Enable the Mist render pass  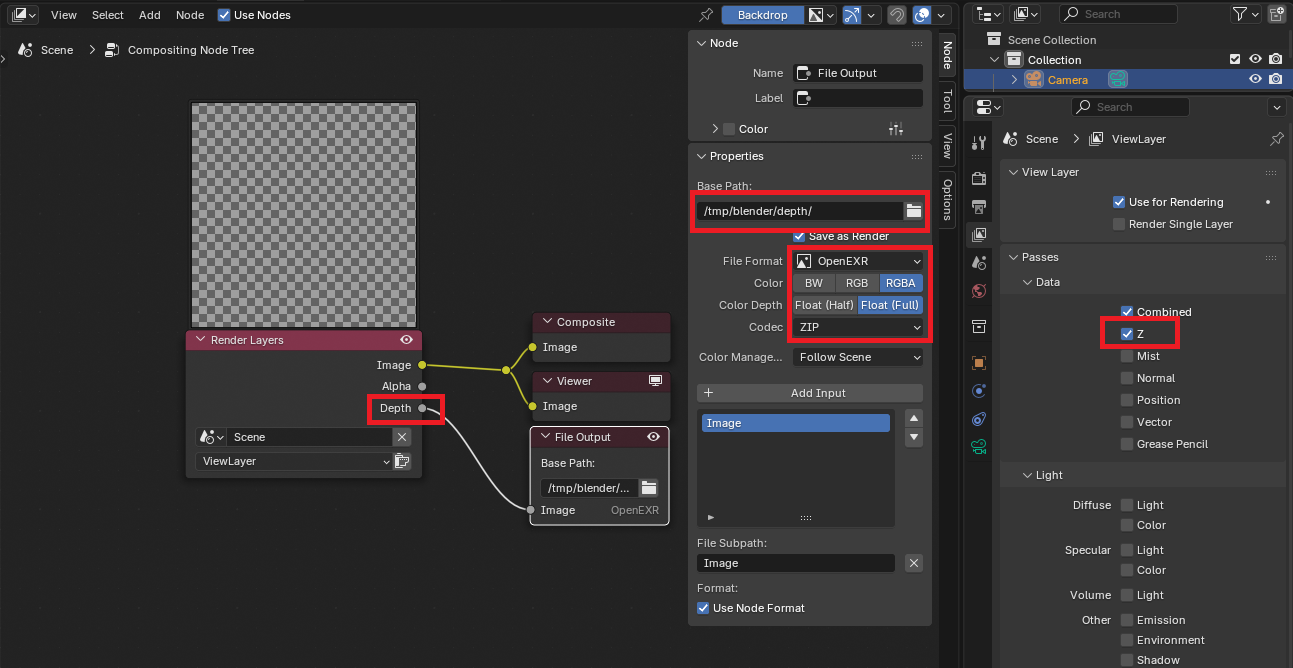coord(1125,355)
